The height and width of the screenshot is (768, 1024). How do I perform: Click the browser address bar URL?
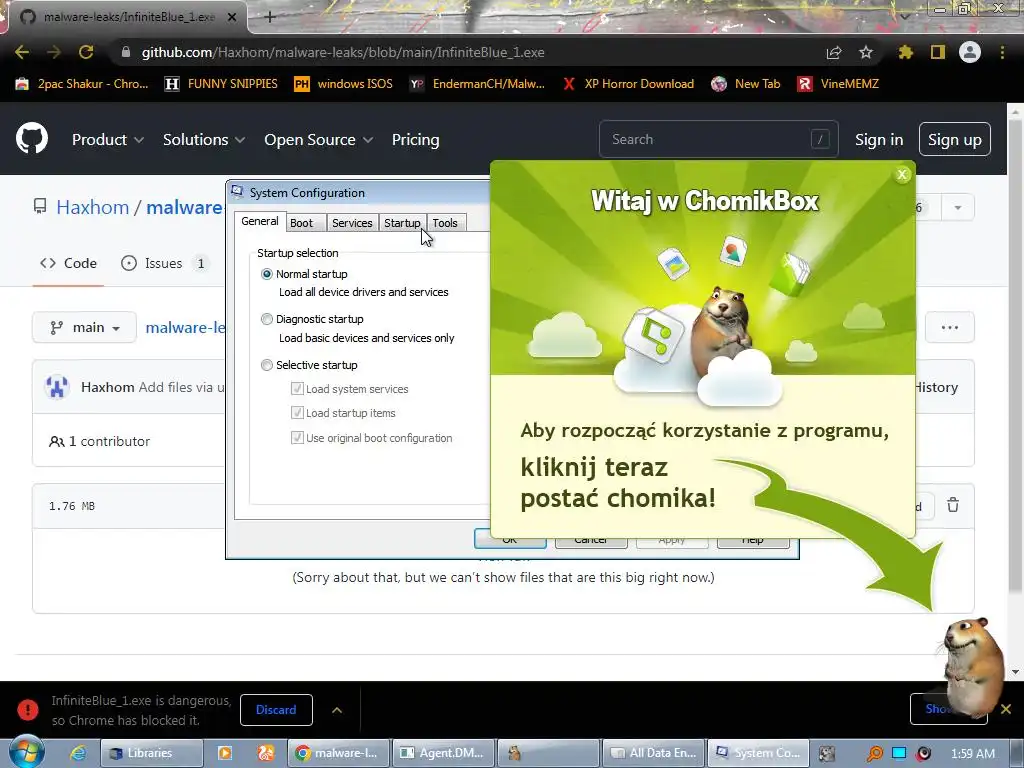[x=343, y=52]
